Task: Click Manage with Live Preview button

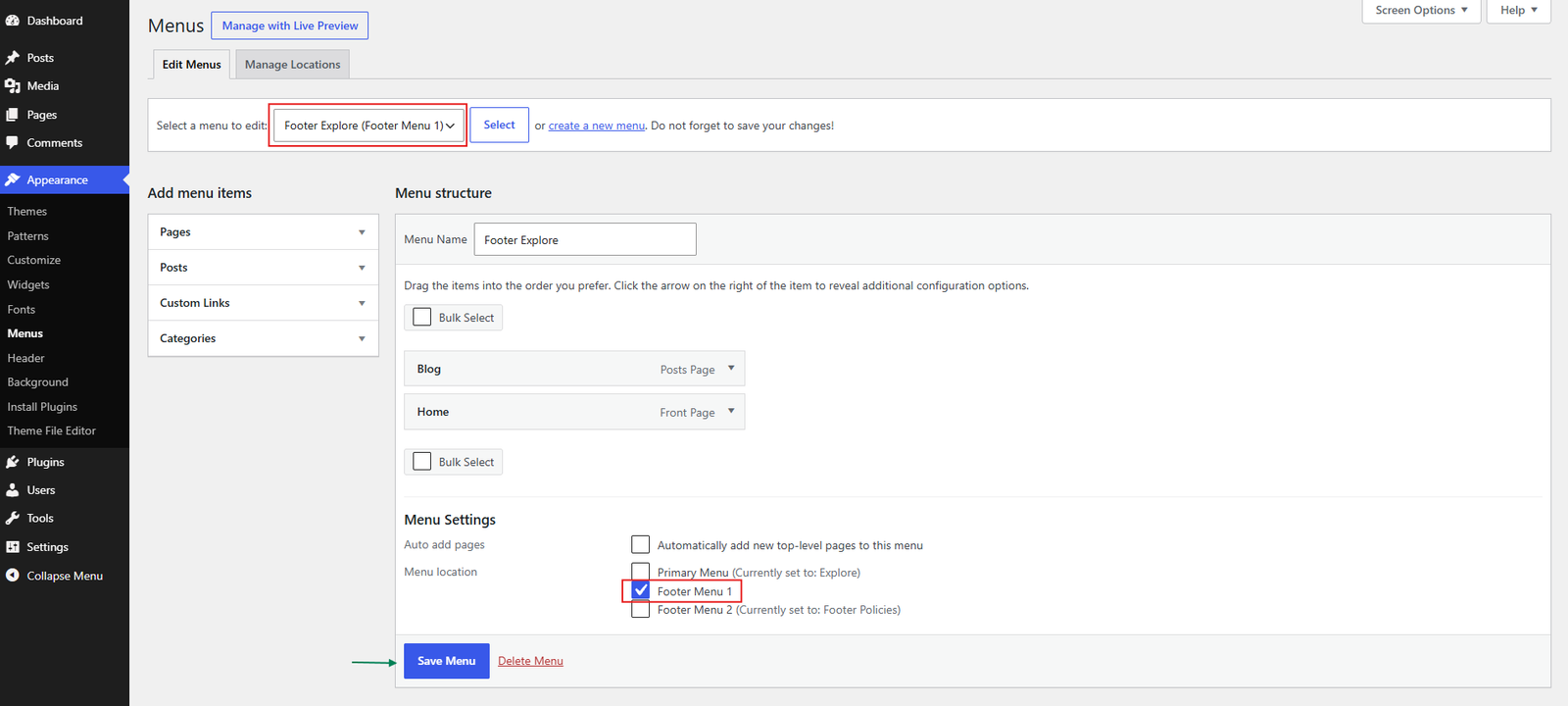Action: coord(290,25)
